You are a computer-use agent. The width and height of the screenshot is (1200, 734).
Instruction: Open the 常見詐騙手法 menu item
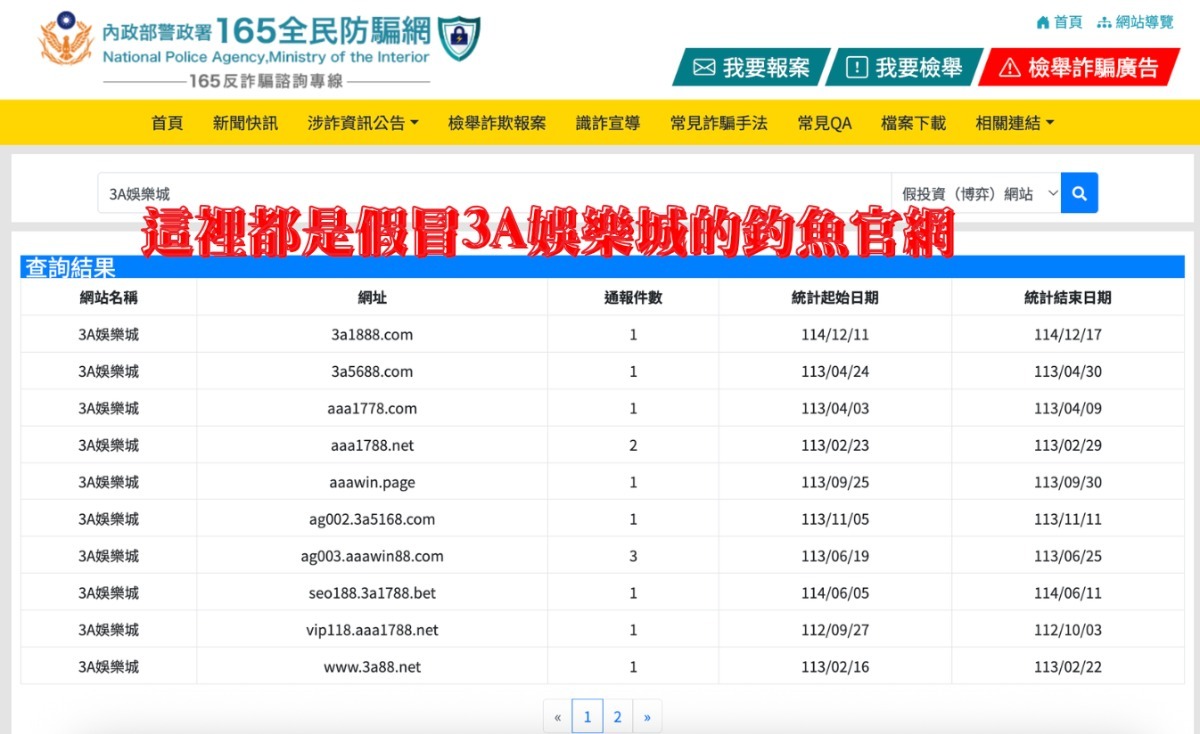716,122
